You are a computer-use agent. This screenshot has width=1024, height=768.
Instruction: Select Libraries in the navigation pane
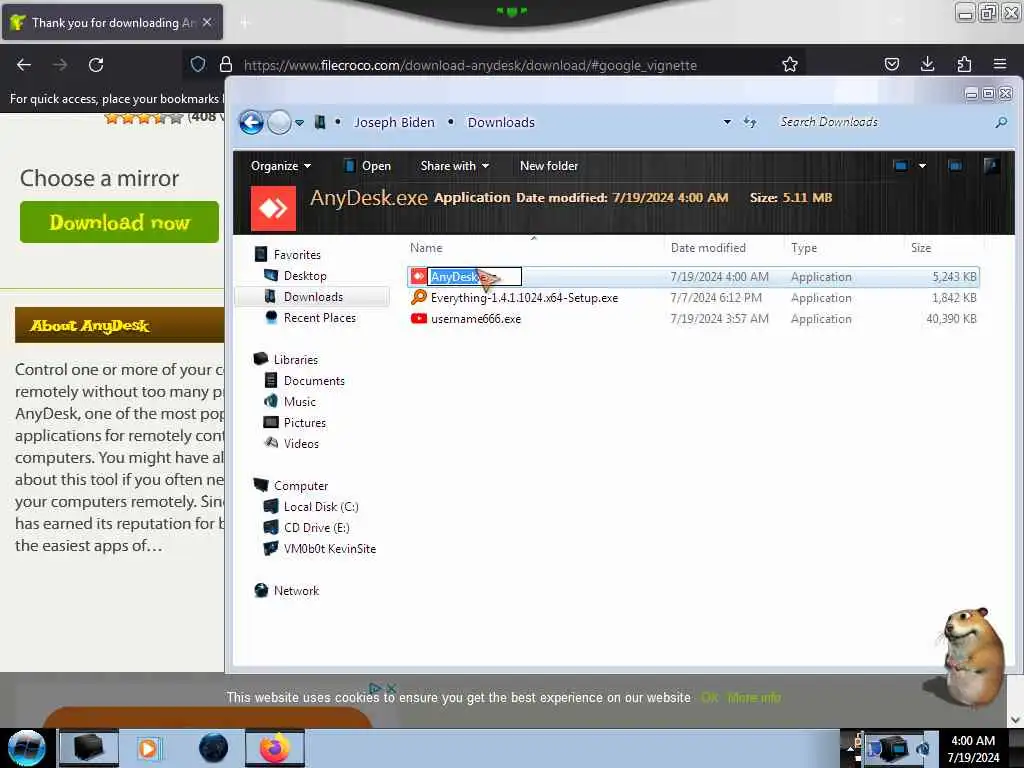tap(296, 360)
